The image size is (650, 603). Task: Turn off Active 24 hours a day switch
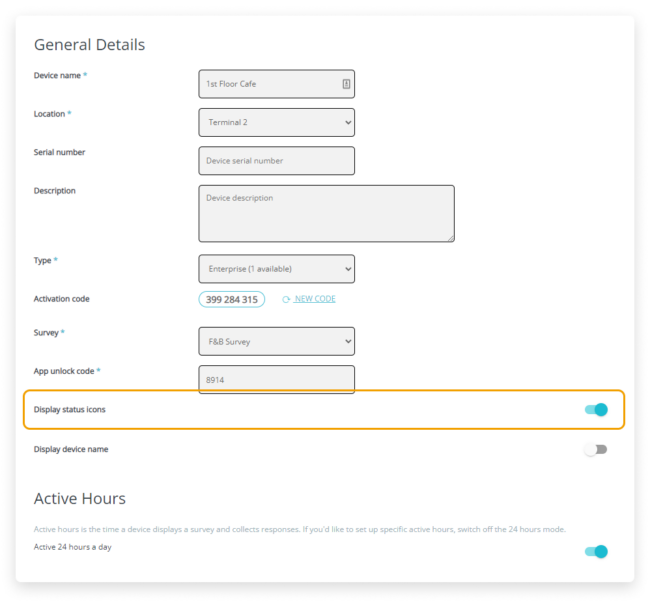596,552
